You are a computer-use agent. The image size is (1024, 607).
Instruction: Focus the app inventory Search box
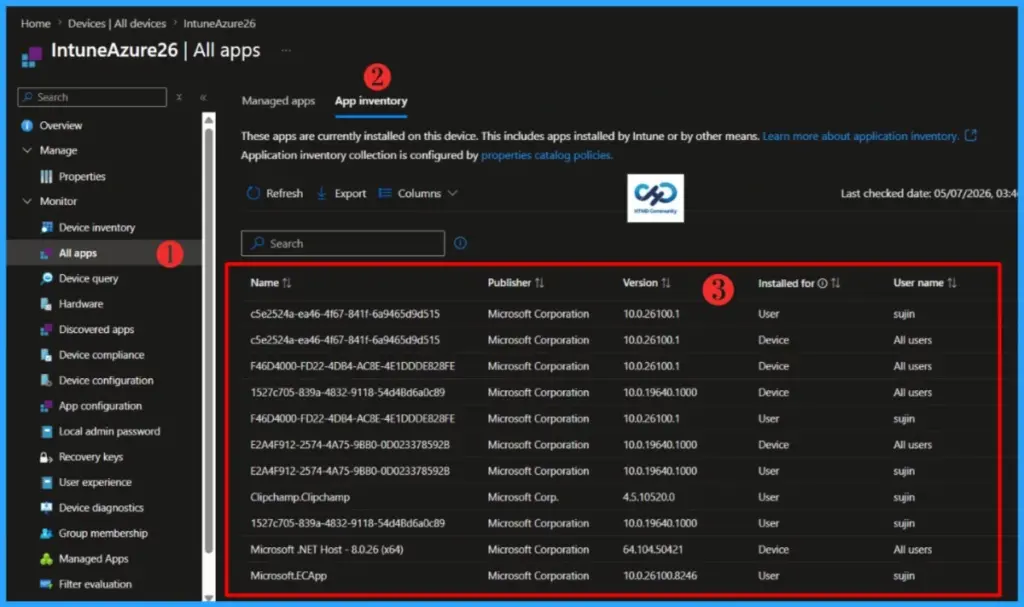pos(343,243)
